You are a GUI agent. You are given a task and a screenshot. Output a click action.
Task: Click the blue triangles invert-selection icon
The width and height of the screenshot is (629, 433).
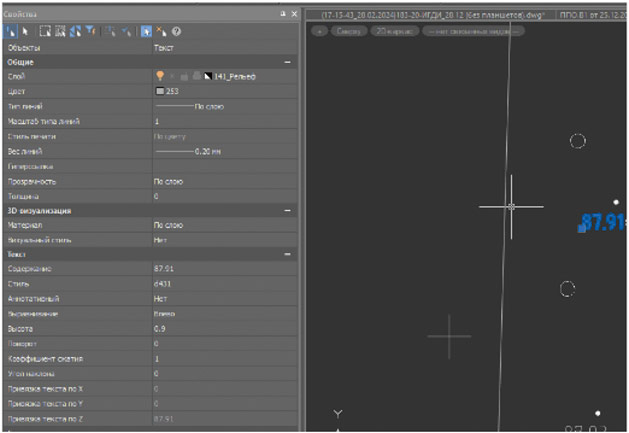(75, 31)
